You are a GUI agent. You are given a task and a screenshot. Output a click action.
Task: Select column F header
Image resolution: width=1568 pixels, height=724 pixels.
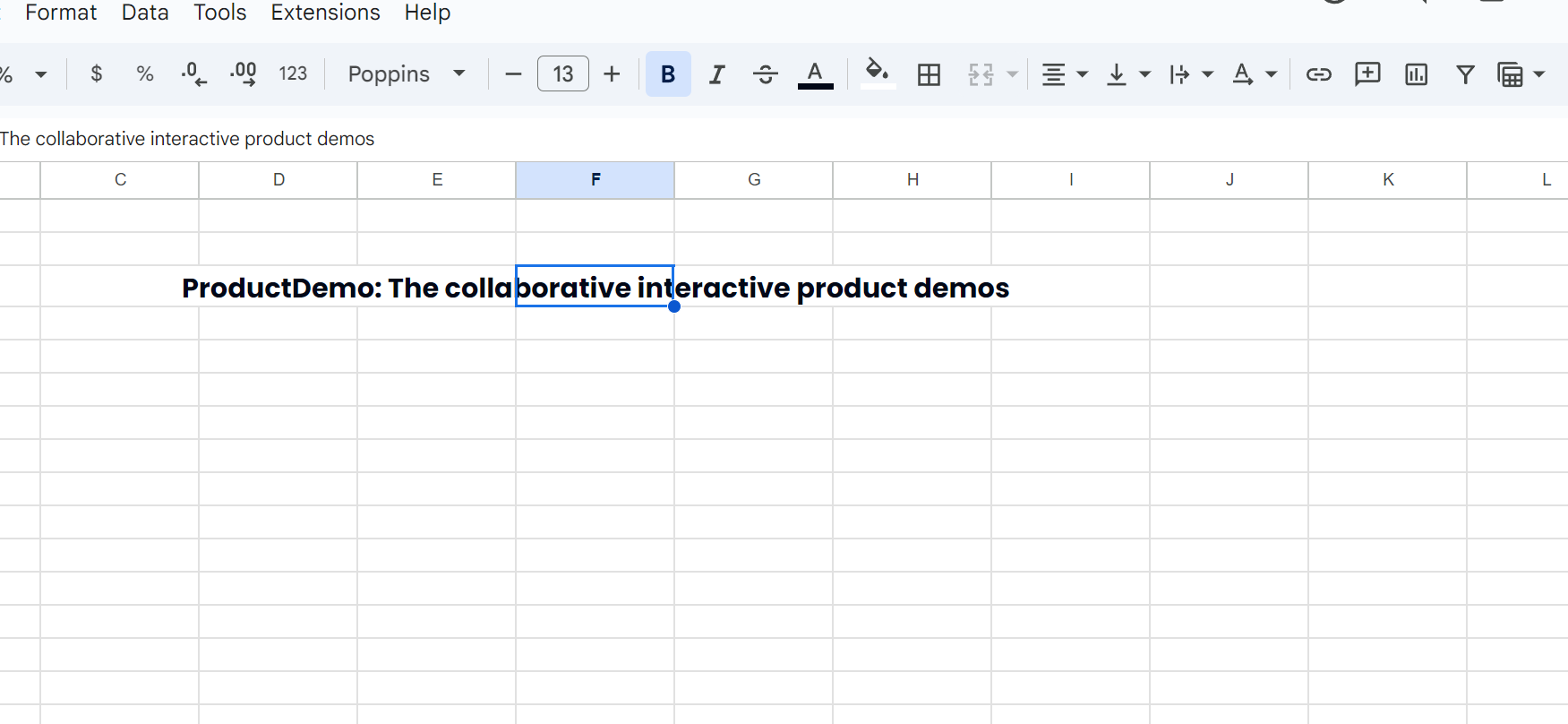(595, 180)
